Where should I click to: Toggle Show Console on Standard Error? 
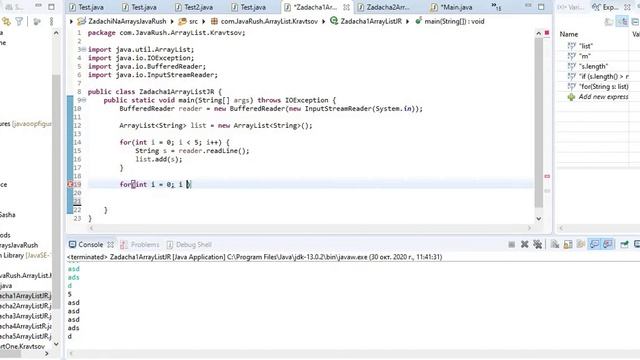(608, 244)
